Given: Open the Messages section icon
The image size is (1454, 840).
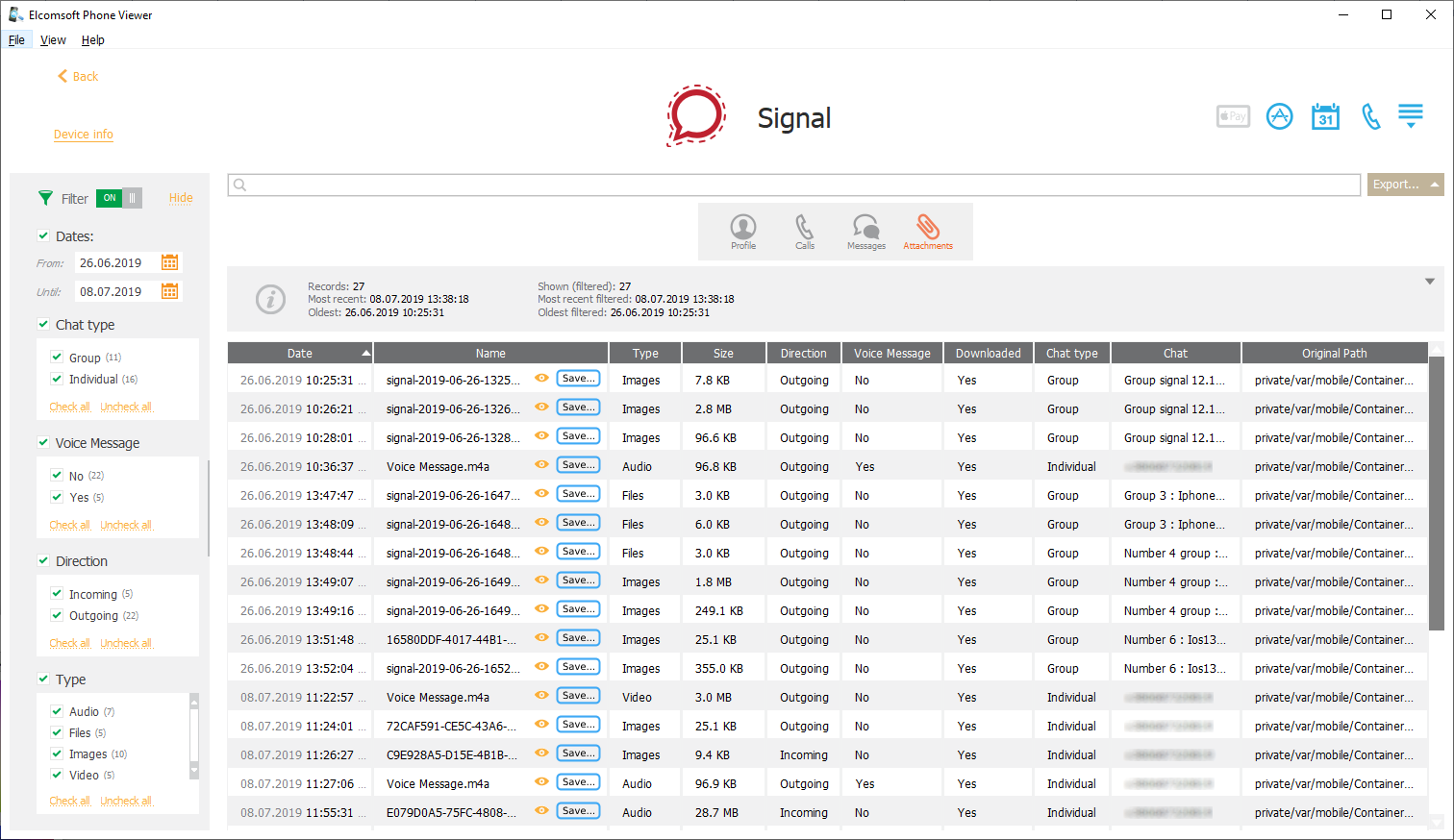Looking at the screenshot, I should click(865, 230).
